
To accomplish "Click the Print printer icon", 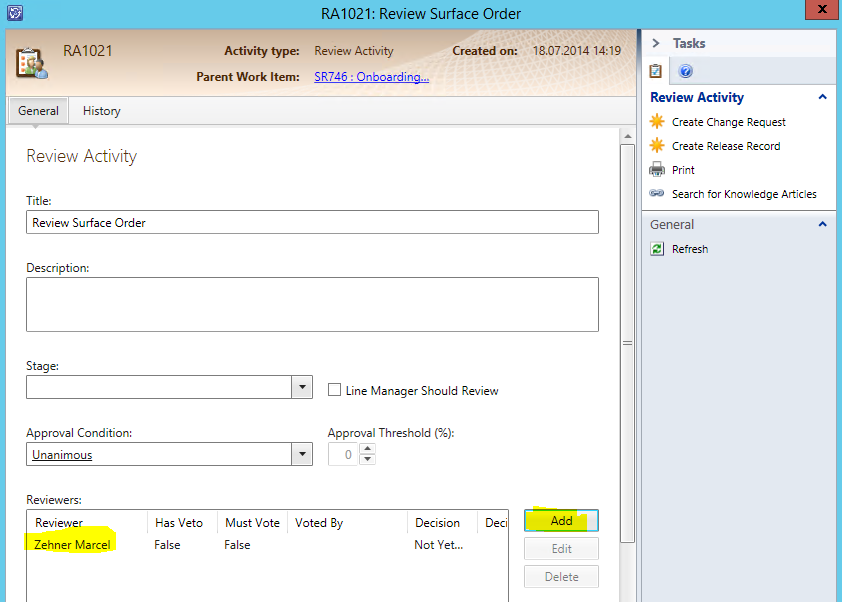I will click(x=656, y=170).
